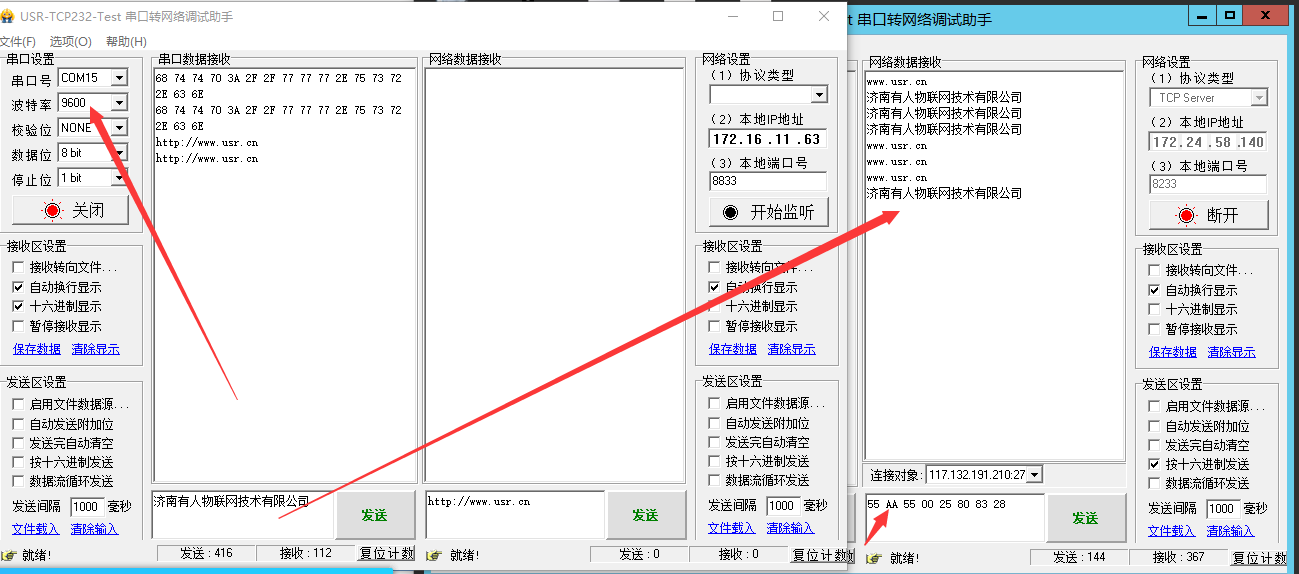Click 复位计数 beside 接收:367

1259,557
